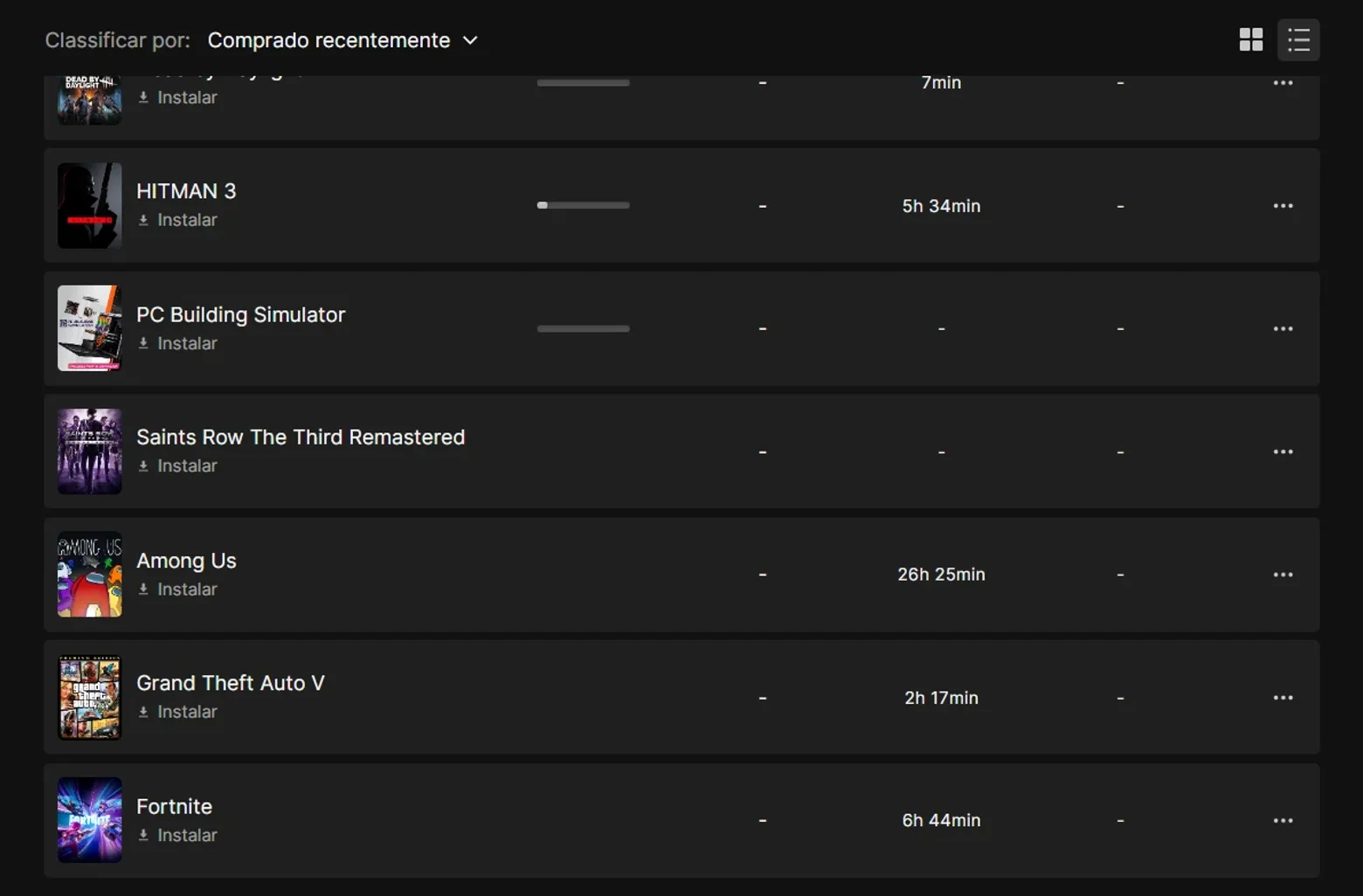1363x896 pixels.
Task: Click the progress bar in the 7min row
Action: [584, 83]
